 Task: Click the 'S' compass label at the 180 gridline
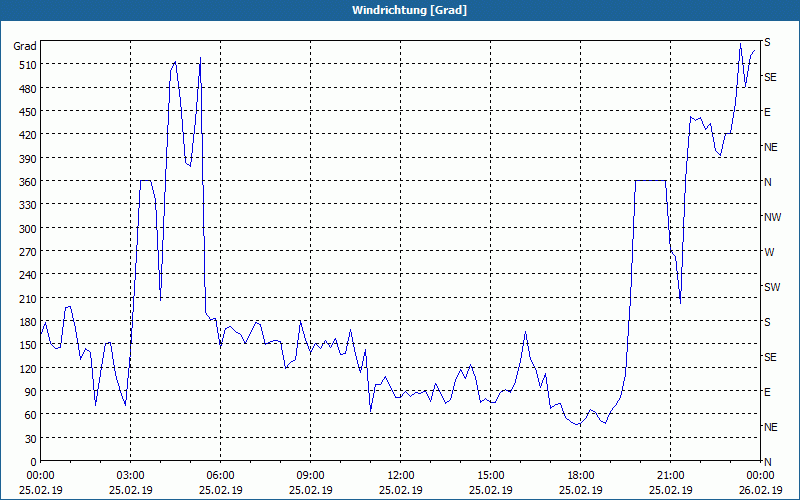tap(767, 322)
